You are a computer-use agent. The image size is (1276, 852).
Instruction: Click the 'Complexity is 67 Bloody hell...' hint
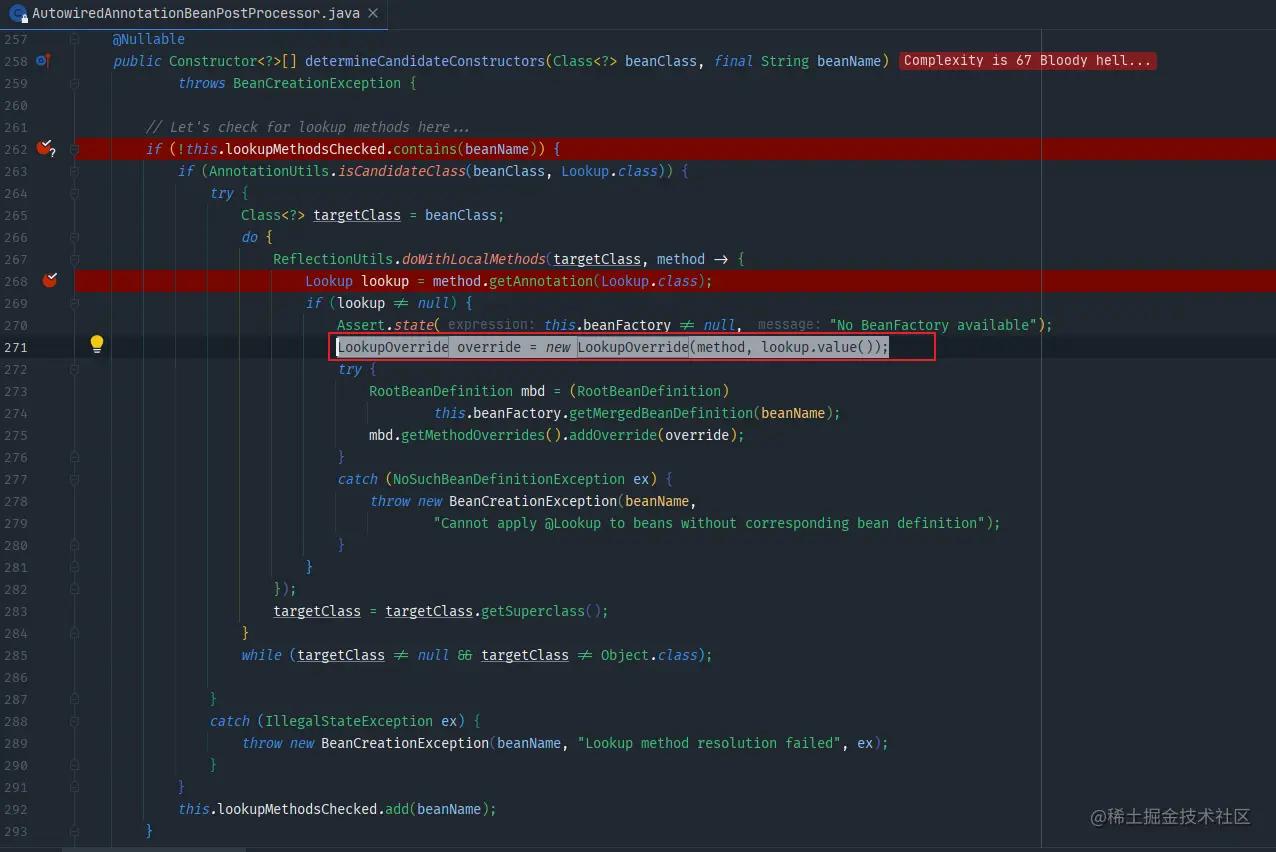[1027, 61]
